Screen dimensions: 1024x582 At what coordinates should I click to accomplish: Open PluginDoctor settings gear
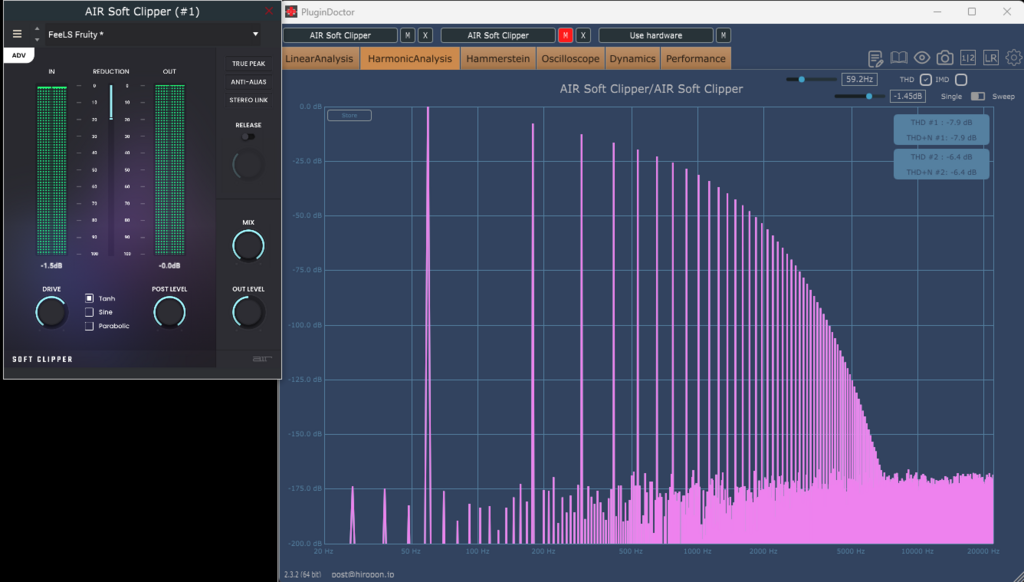pyautogui.click(x=1014, y=57)
